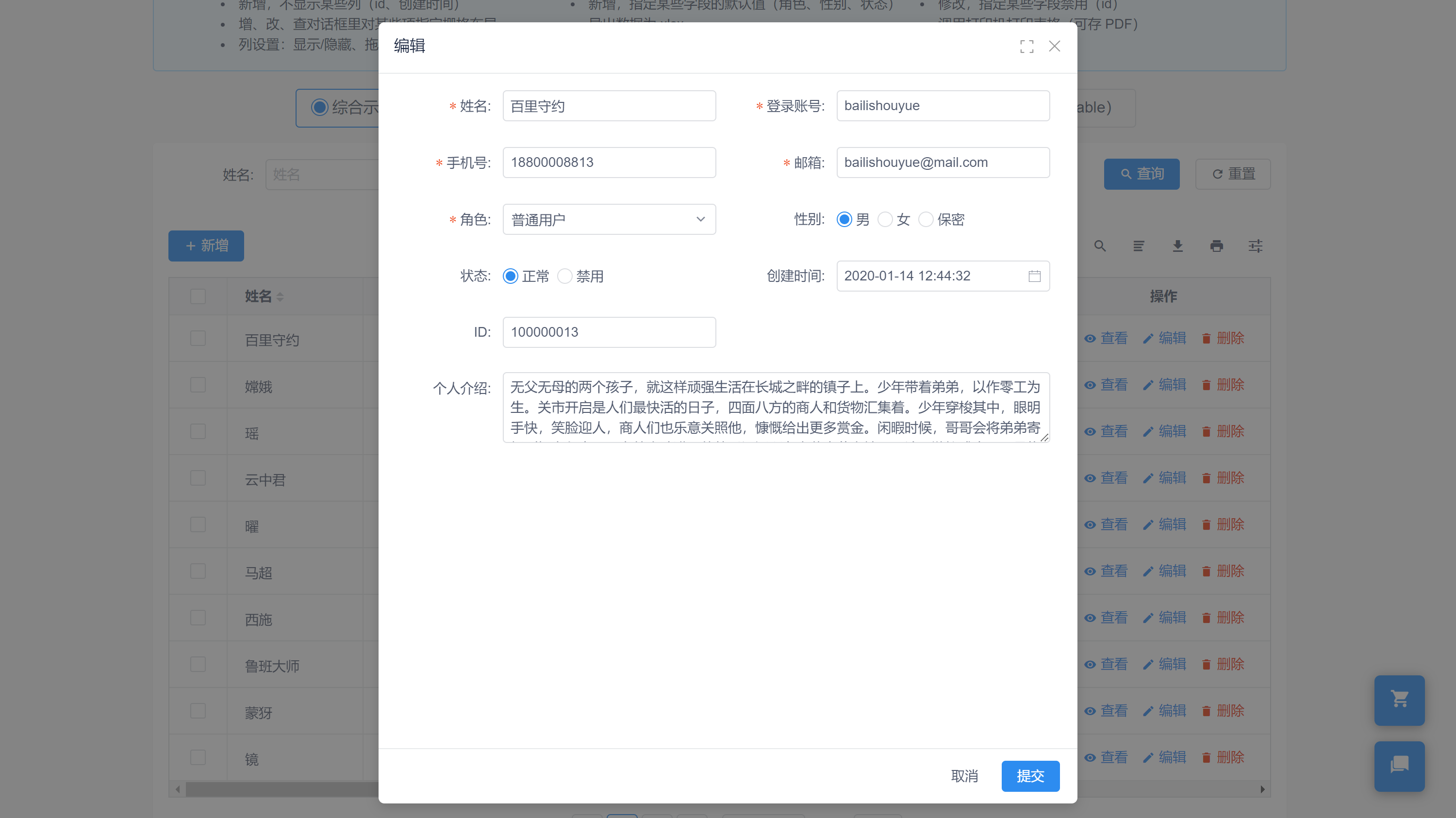Click the 操作 column header
Image resolution: width=1456 pixels, height=818 pixels.
pos(1163,296)
